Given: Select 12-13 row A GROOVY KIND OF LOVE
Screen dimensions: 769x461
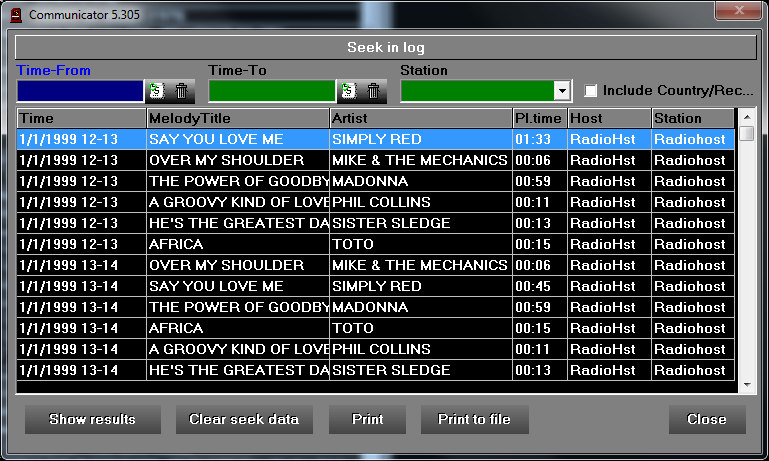Looking at the screenshot, I should (x=376, y=203).
